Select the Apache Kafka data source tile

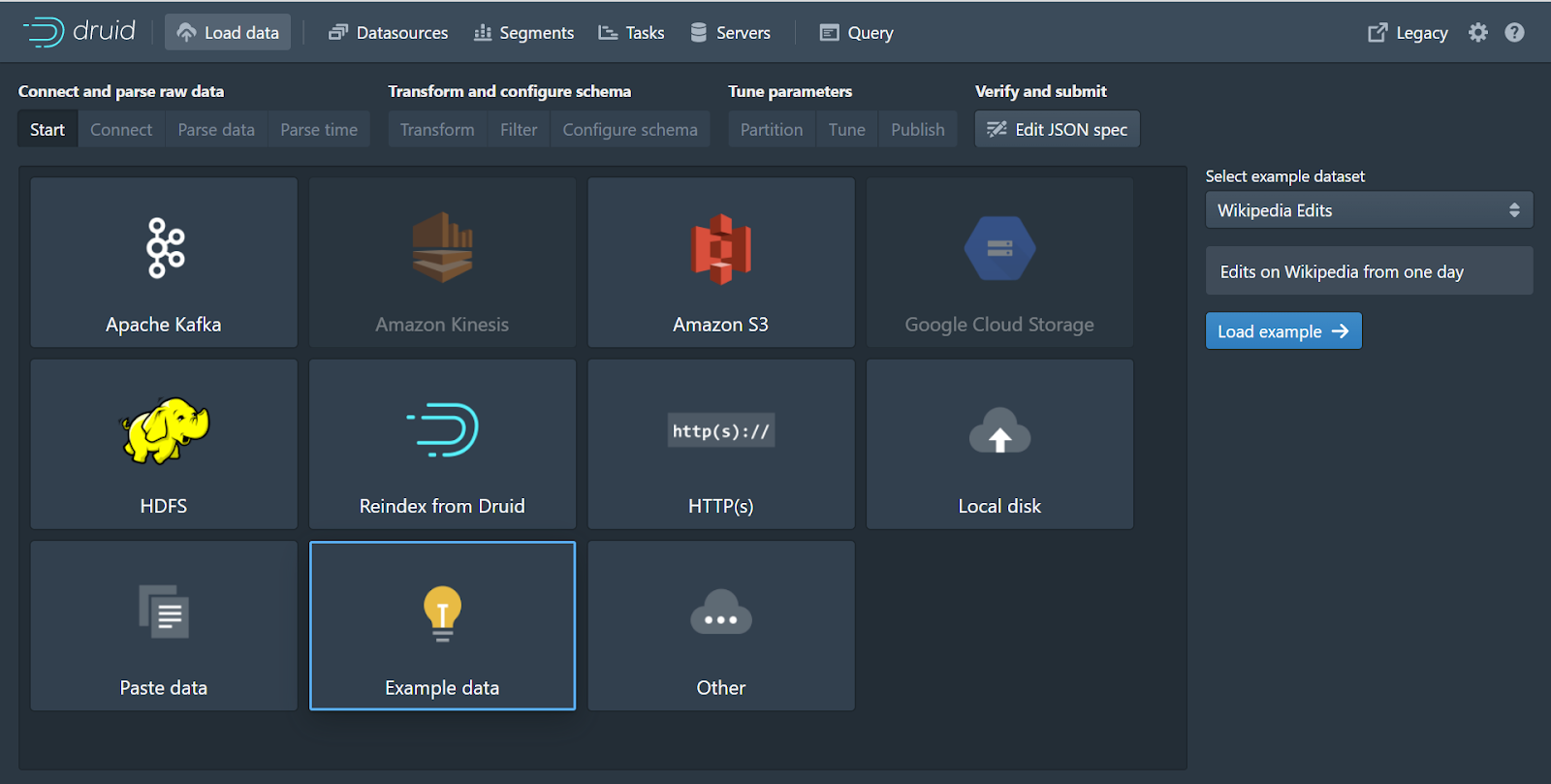pos(164,262)
